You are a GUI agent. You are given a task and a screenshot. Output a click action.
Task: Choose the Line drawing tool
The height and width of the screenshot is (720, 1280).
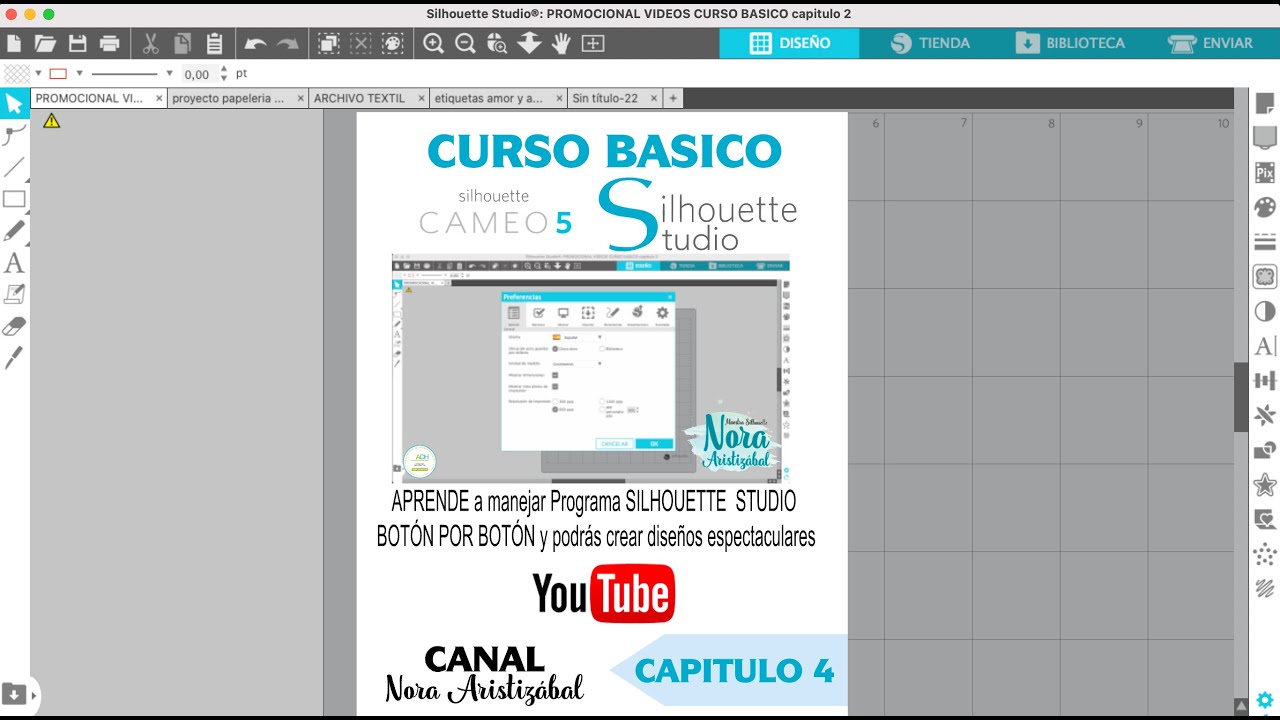pyautogui.click(x=14, y=167)
